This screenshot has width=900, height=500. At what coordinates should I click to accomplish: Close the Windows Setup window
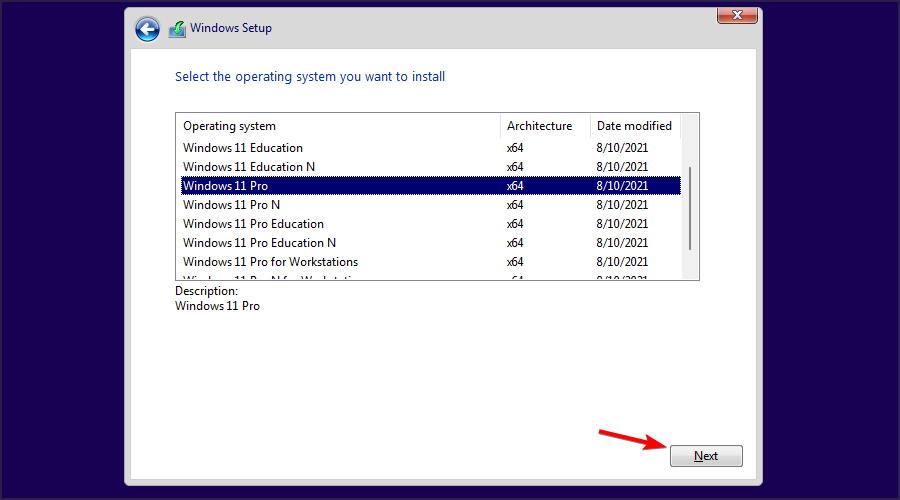click(737, 15)
